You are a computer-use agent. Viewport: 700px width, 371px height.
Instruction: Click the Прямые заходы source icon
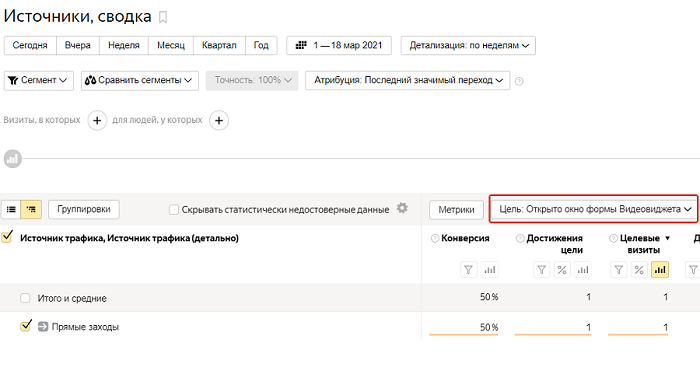tap(43, 327)
